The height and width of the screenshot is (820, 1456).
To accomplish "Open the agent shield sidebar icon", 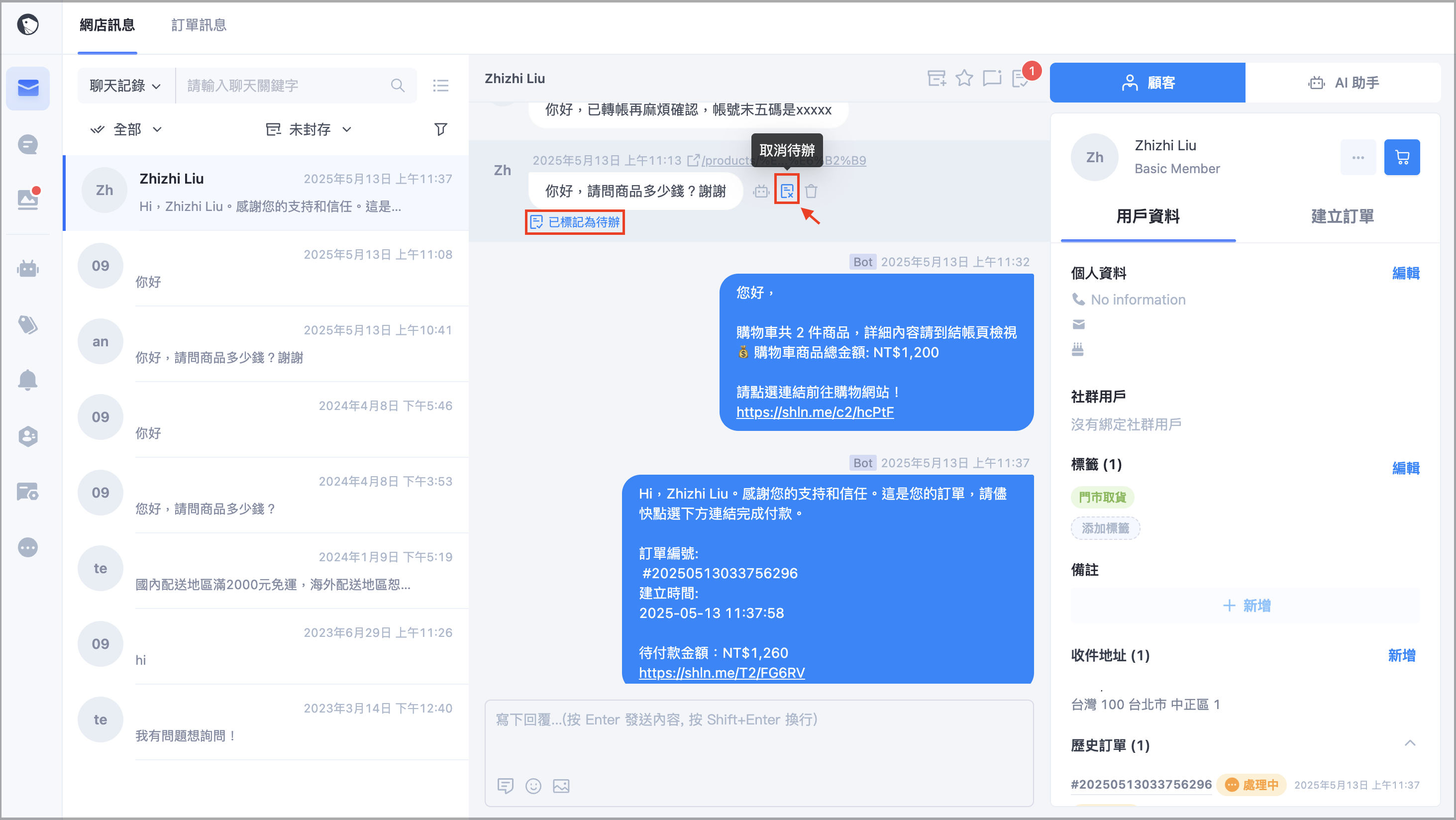I will [x=28, y=436].
